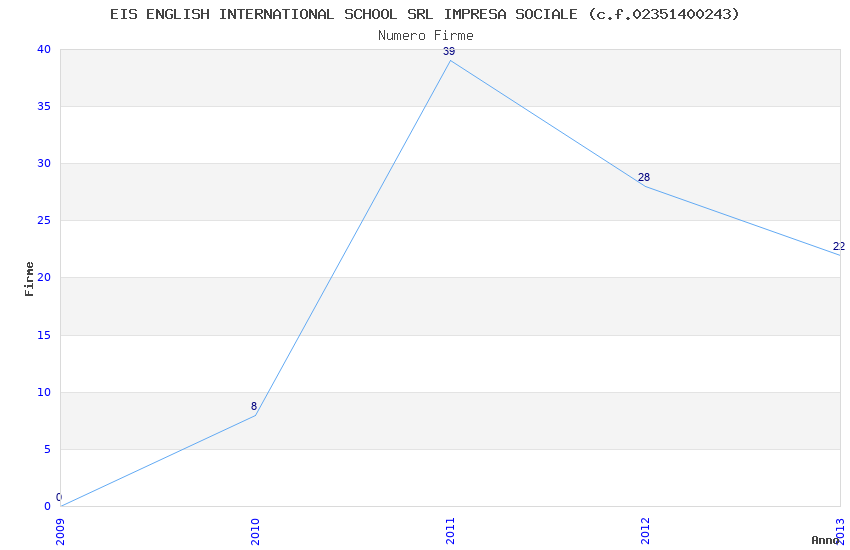Click the x-axis year label 2012

[x=645, y=532]
